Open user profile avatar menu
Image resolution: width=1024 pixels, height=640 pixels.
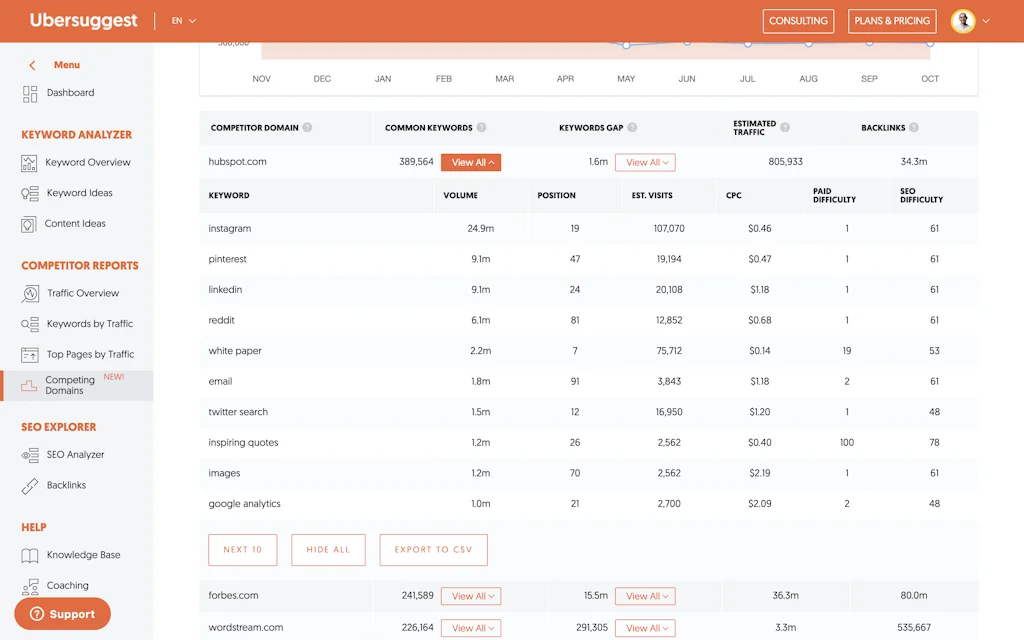coord(963,21)
